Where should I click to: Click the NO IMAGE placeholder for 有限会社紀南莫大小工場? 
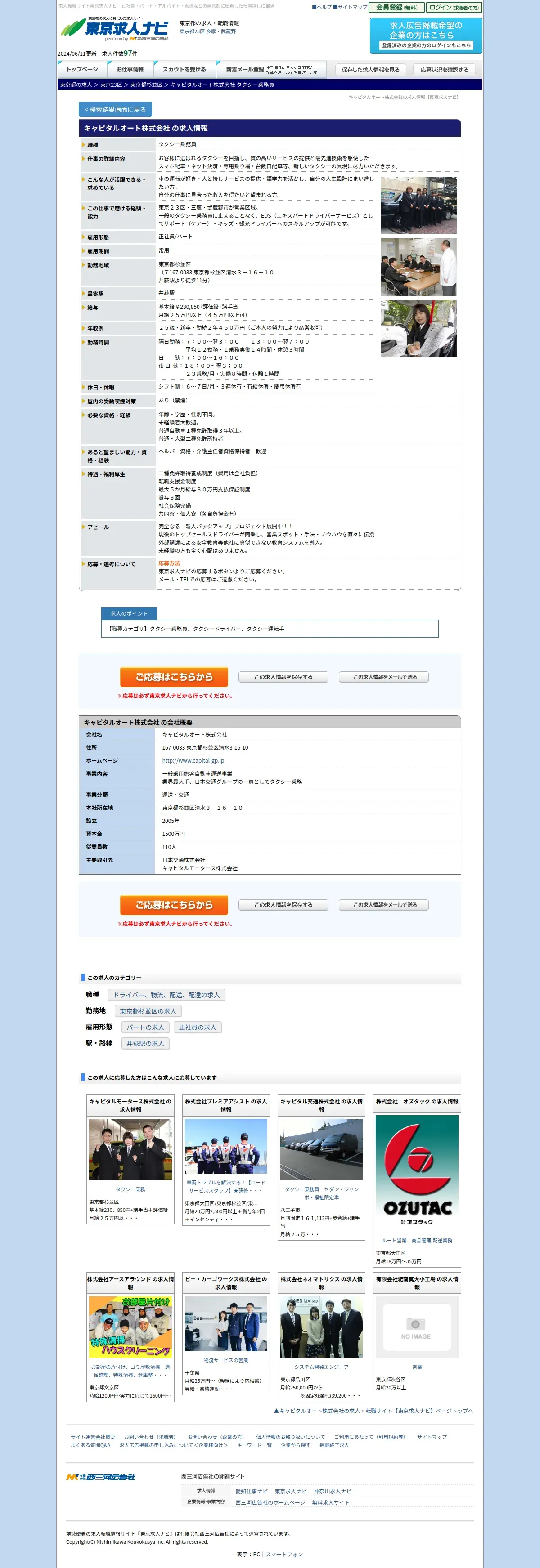(x=417, y=1327)
